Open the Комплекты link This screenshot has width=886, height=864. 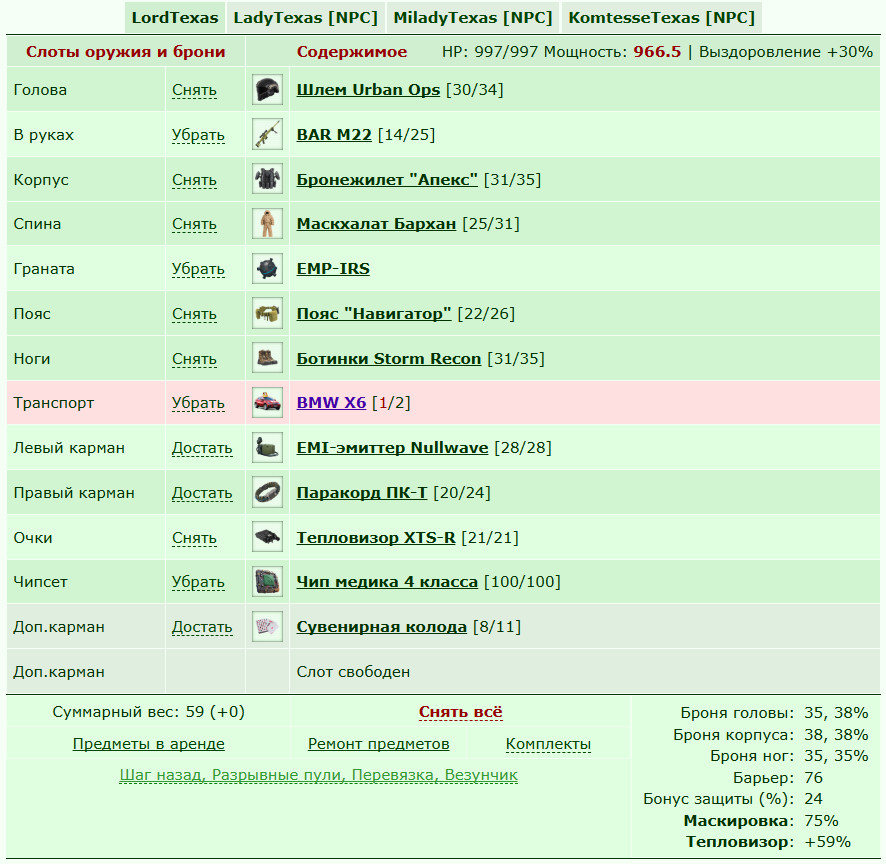548,744
